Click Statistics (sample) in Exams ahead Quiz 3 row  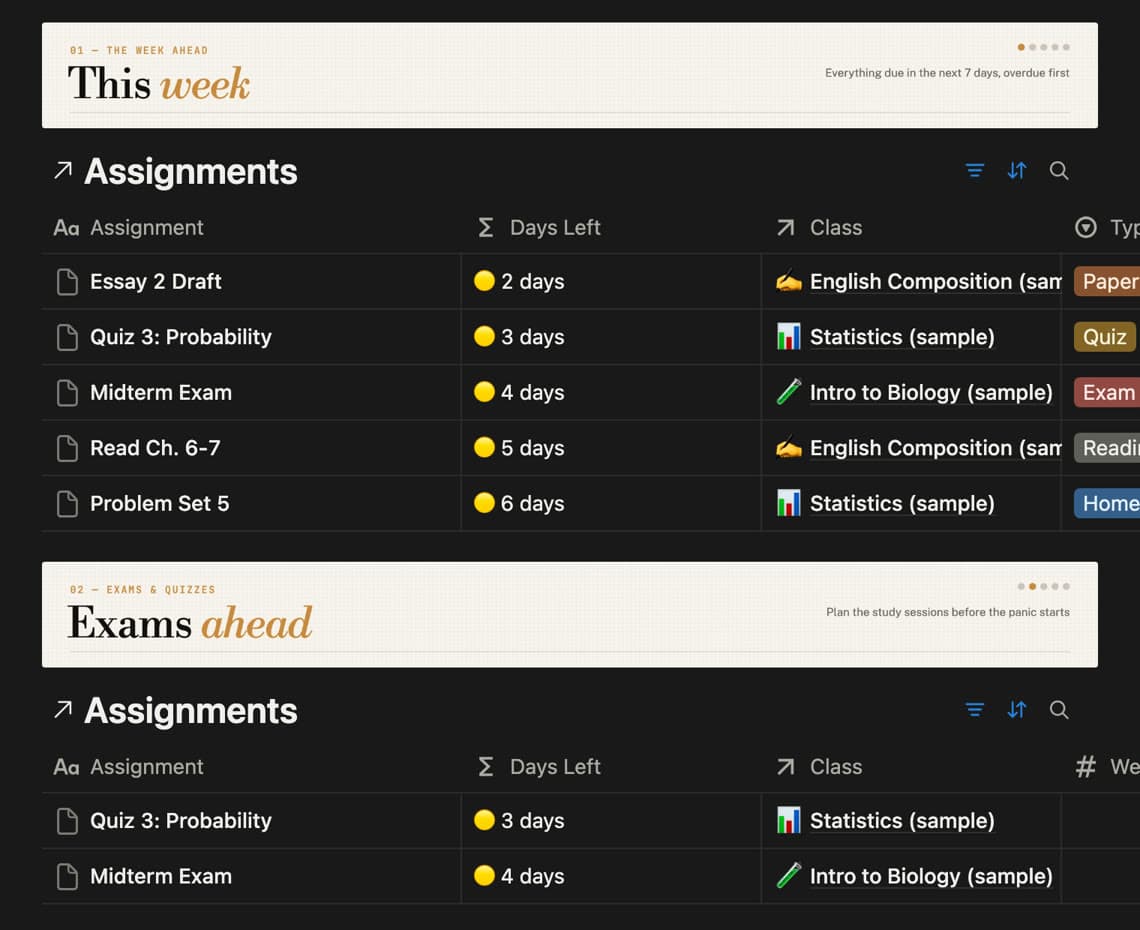902,821
